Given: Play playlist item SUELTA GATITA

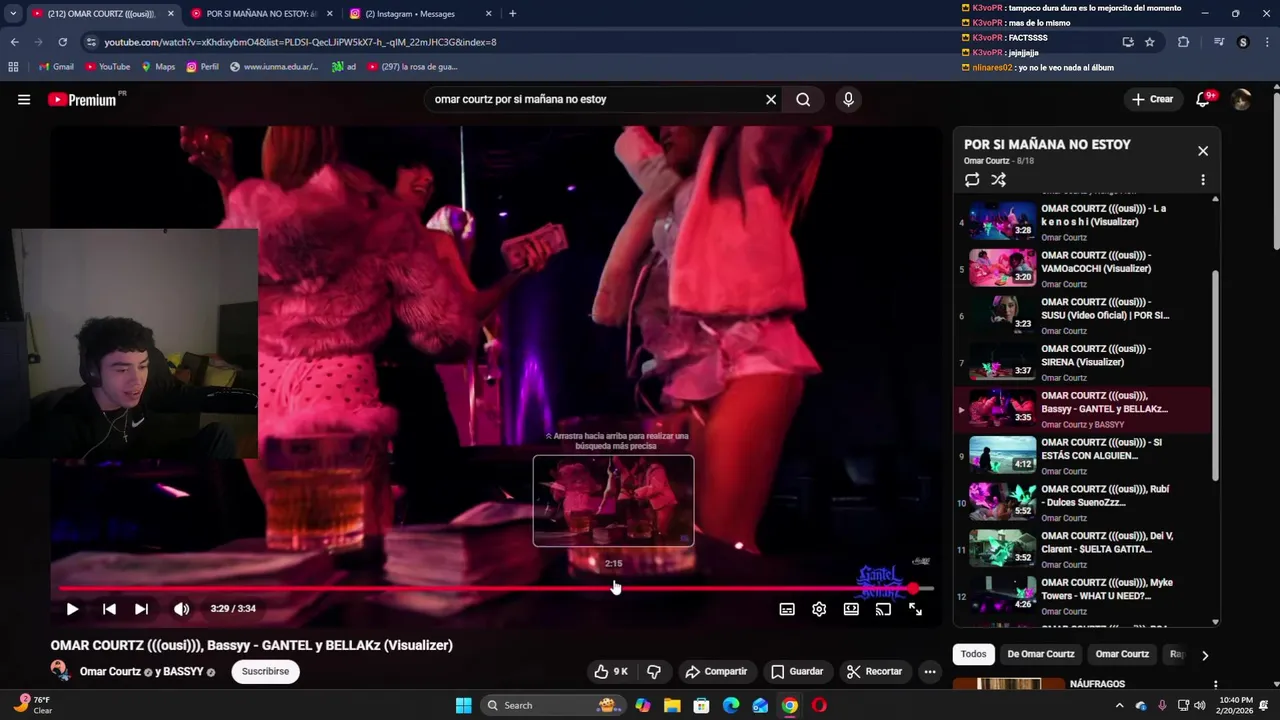Looking at the screenshot, I should pyautogui.click(x=1083, y=550).
